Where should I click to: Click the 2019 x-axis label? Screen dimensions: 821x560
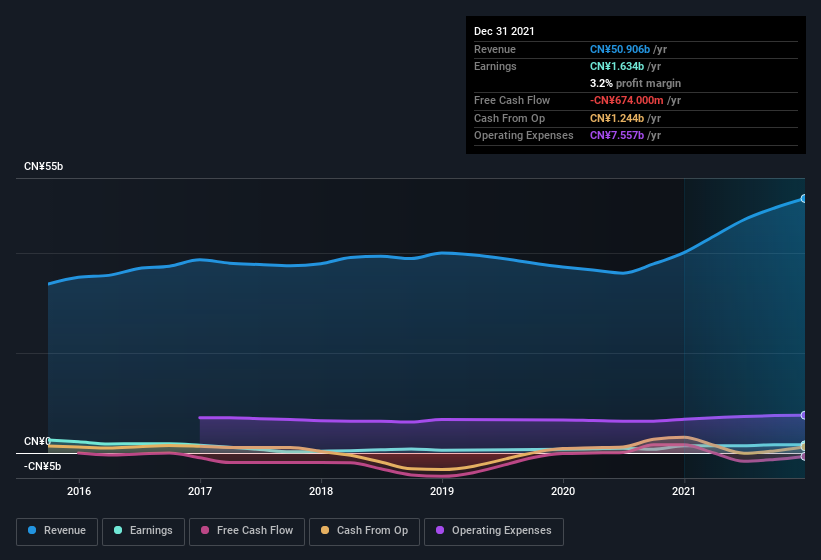click(442, 491)
